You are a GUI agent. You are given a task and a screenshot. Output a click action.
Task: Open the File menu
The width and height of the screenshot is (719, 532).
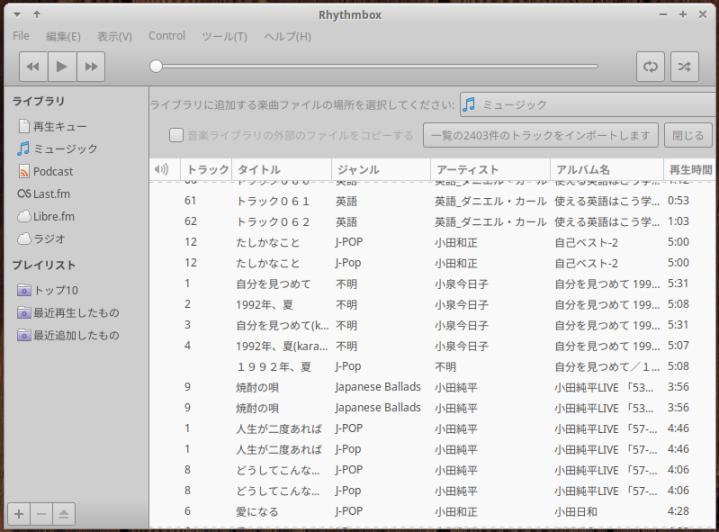coord(21,36)
